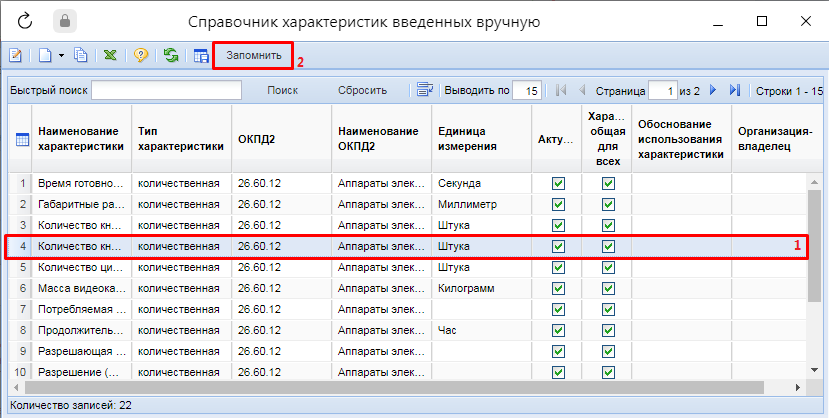Click the copy record icon
Image resolution: width=829 pixels, height=418 pixels.
tap(80, 56)
